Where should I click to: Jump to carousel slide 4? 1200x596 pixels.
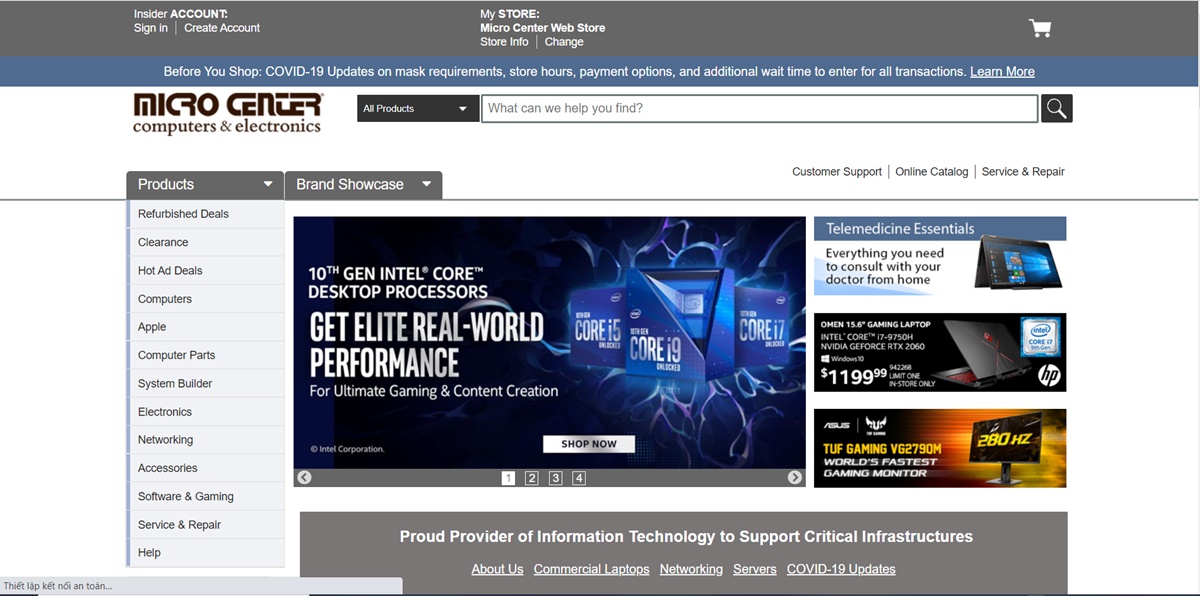point(579,478)
